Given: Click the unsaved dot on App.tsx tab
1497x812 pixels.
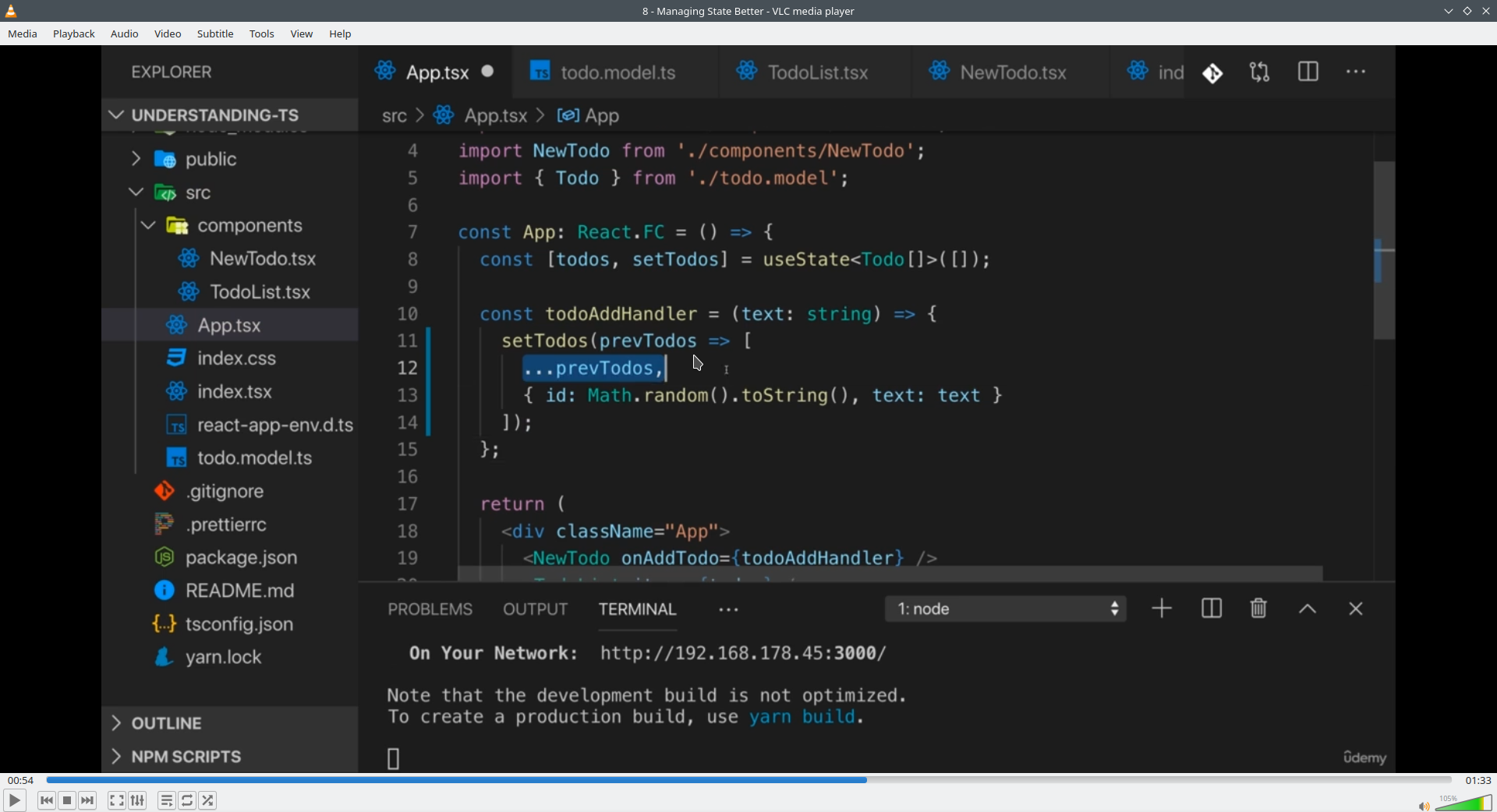Looking at the screenshot, I should click(488, 72).
